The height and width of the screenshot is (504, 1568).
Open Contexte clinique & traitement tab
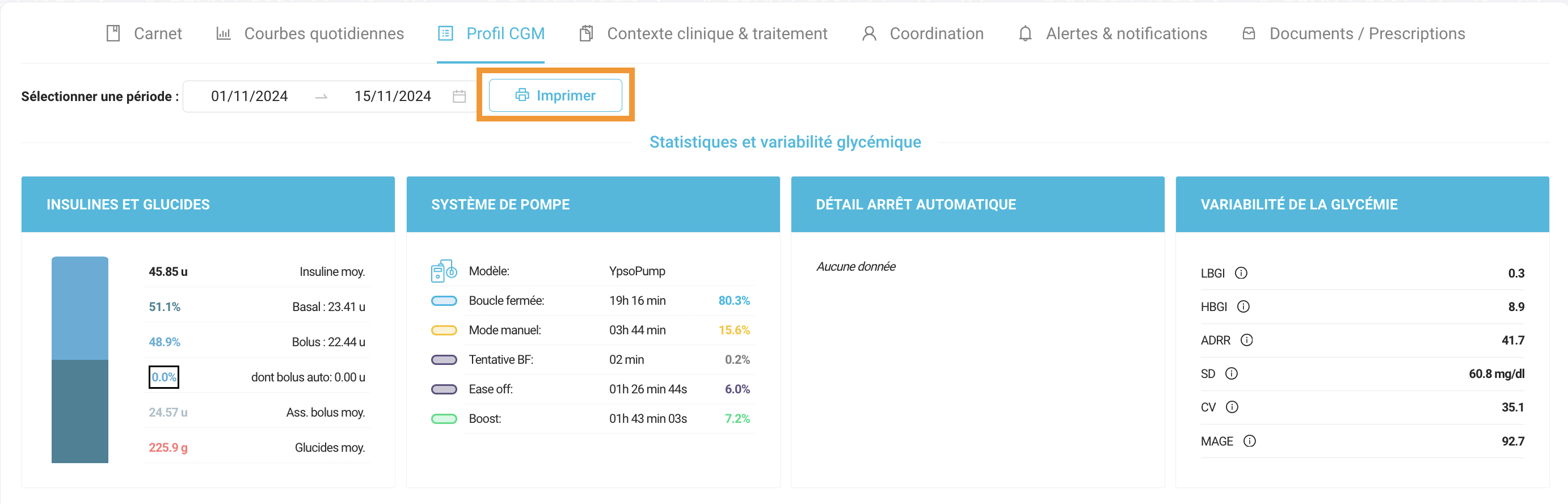[703, 33]
